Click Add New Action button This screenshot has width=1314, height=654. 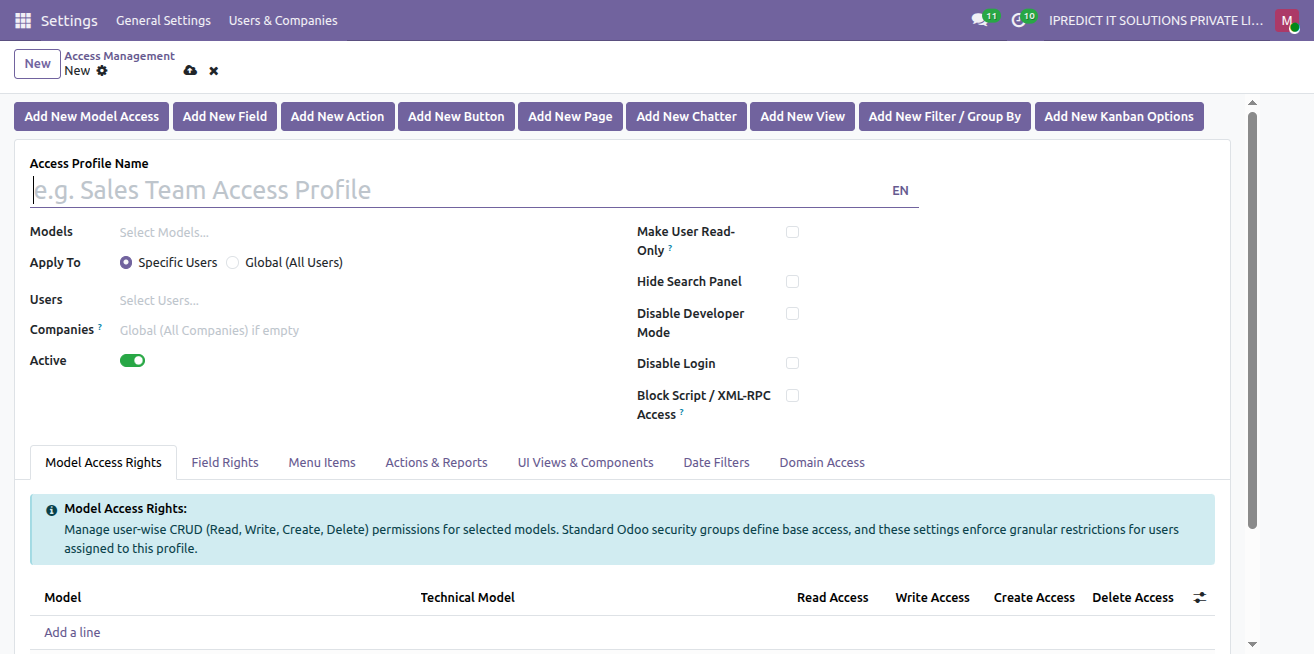[337, 116]
